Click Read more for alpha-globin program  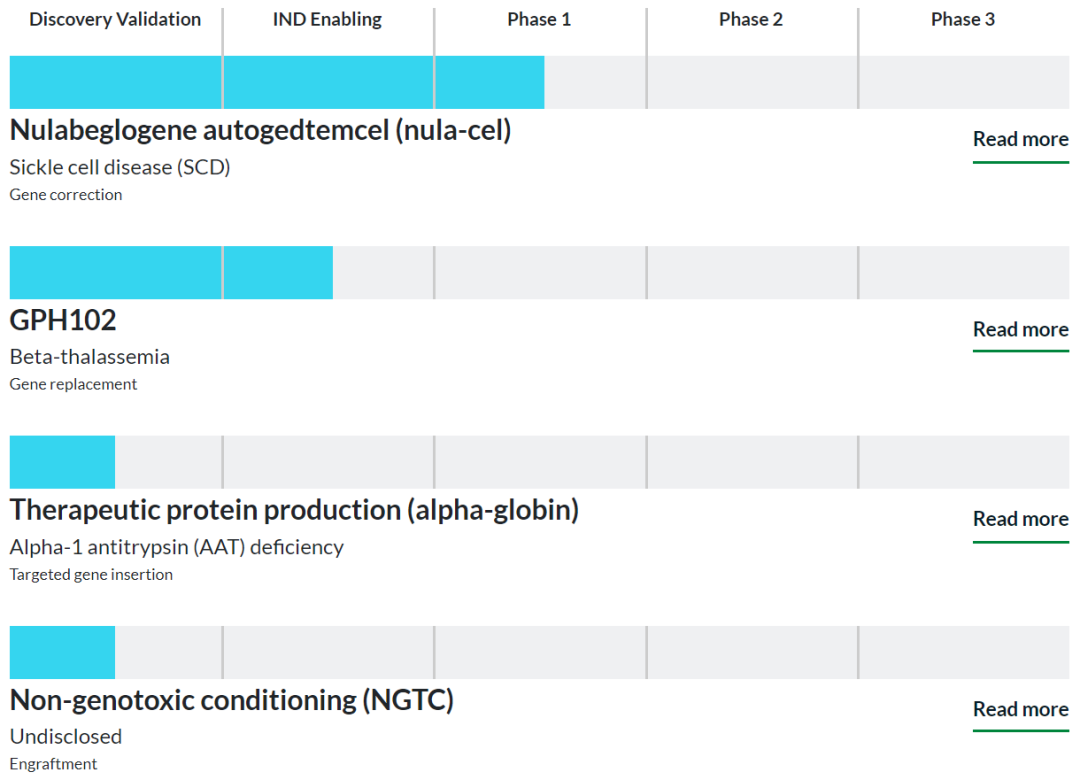(1020, 518)
